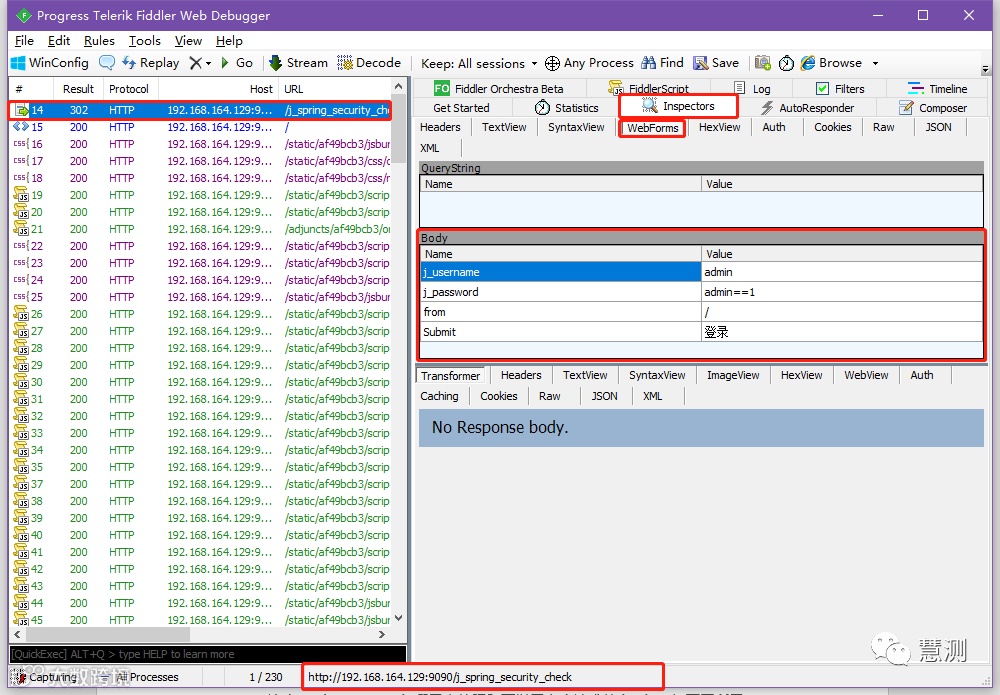Open the response ImageView tab

pos(733,375)
